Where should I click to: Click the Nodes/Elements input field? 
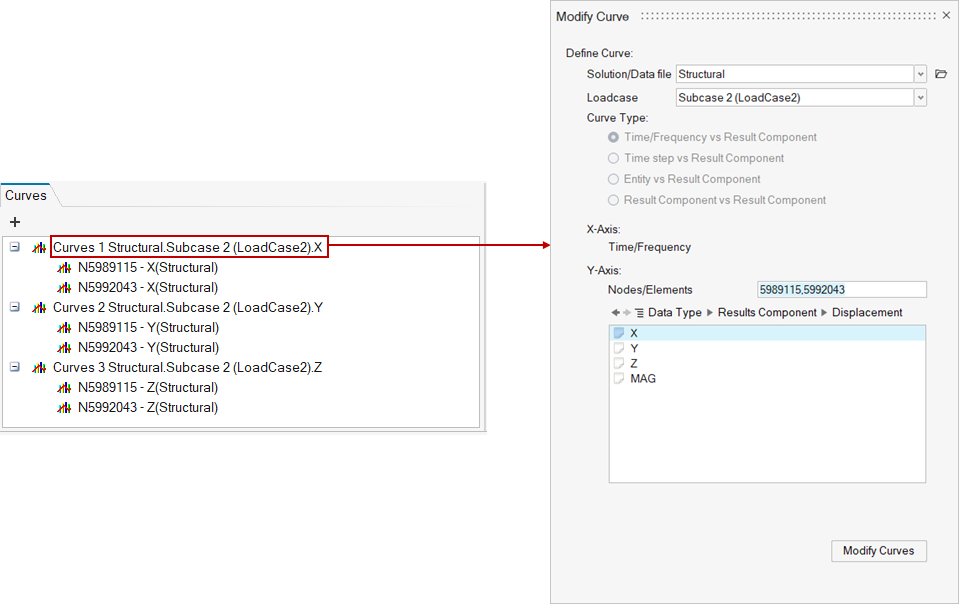click(x=841, y=290)
